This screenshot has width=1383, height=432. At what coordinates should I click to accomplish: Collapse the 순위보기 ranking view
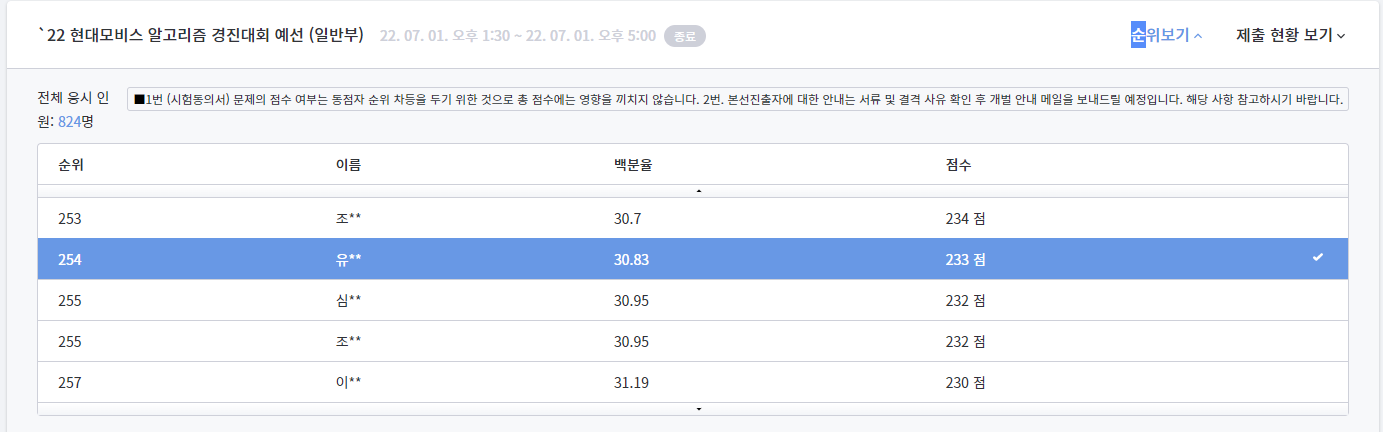tap(1166, 35)
